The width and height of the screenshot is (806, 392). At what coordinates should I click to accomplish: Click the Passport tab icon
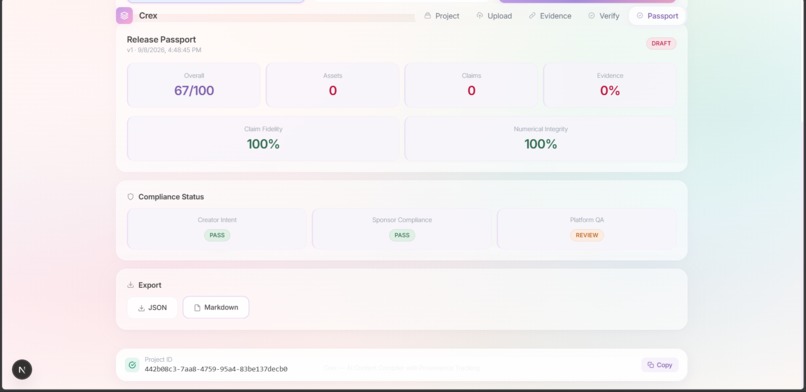click(x=639, y=15)
